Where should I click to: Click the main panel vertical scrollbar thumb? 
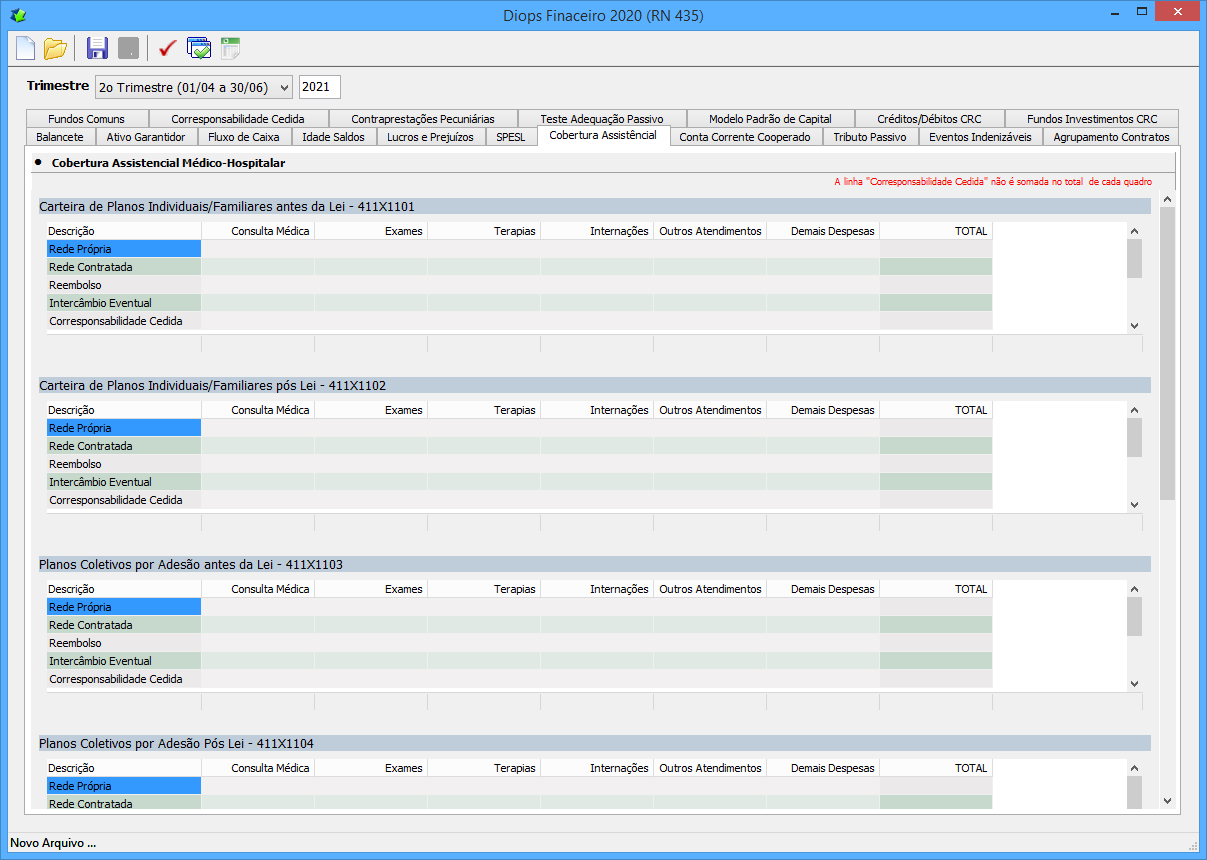(1167, 354)
